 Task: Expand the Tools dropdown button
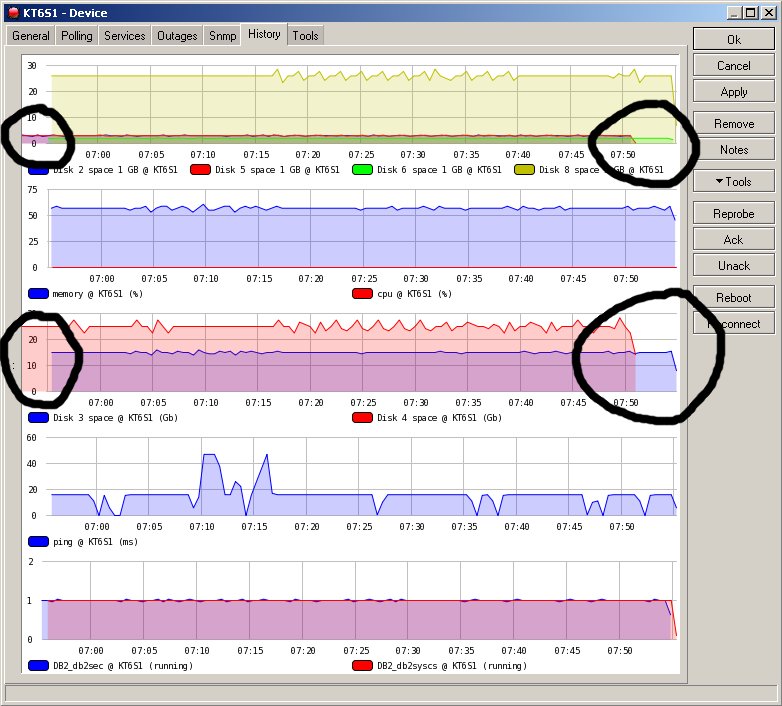click(734, 181)
